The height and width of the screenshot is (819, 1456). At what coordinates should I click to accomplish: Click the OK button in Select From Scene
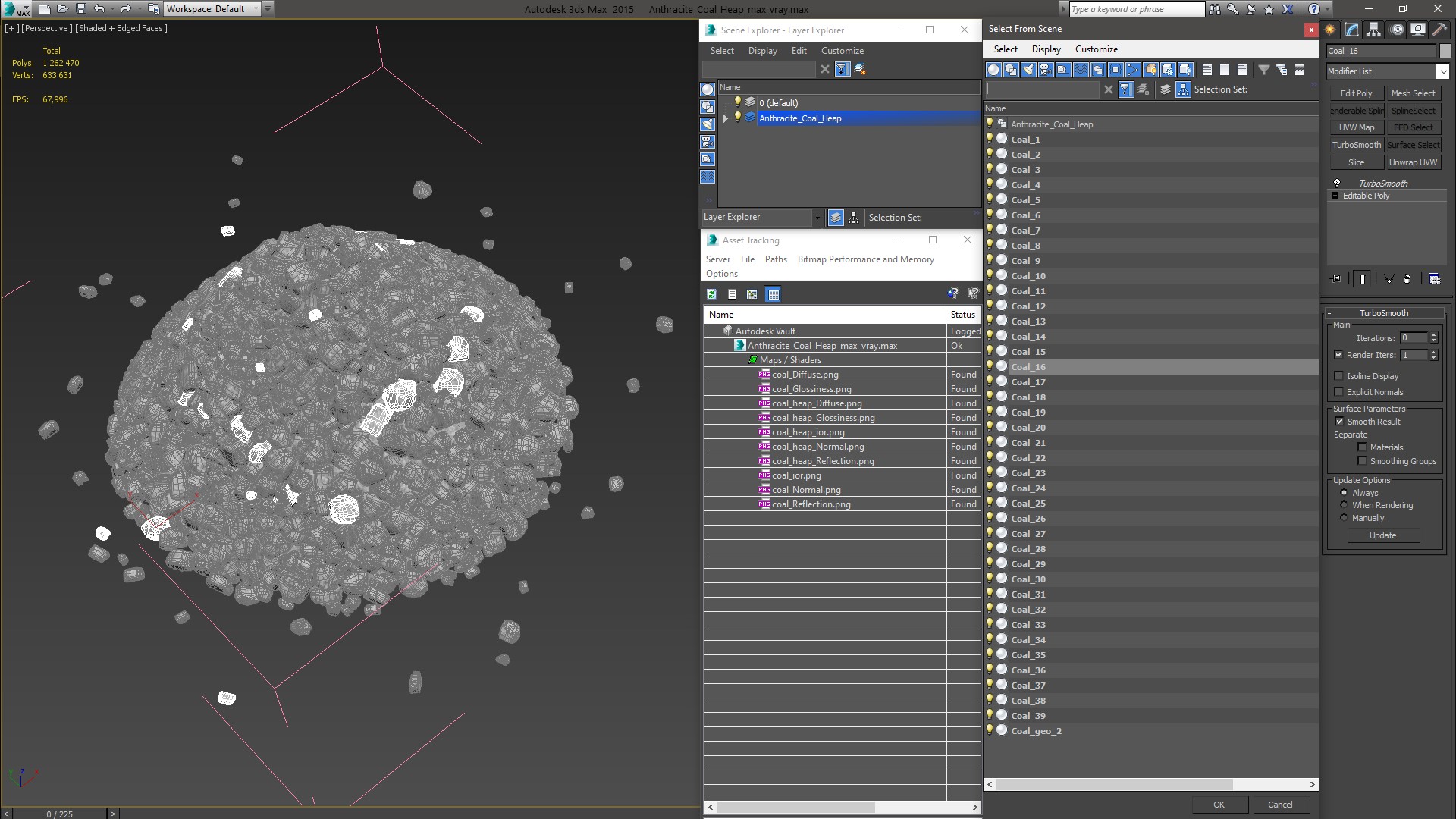point(1219,805)
